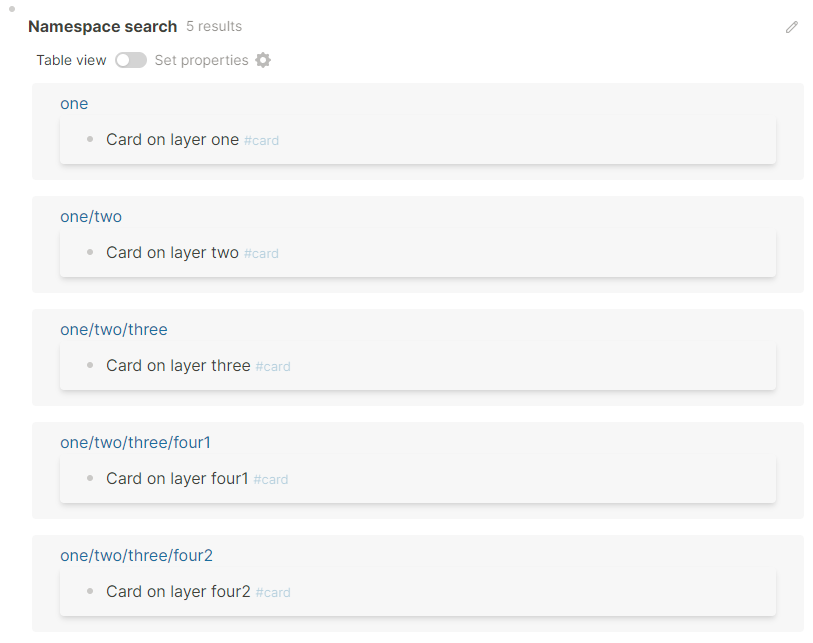The image size is (813, 643).
Task: Click the #card tag on layer one result
Action: (261, 140)
